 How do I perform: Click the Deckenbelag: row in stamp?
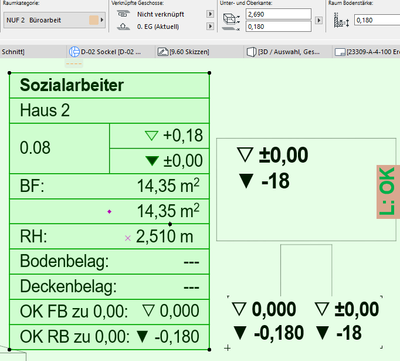pos(109,287)
